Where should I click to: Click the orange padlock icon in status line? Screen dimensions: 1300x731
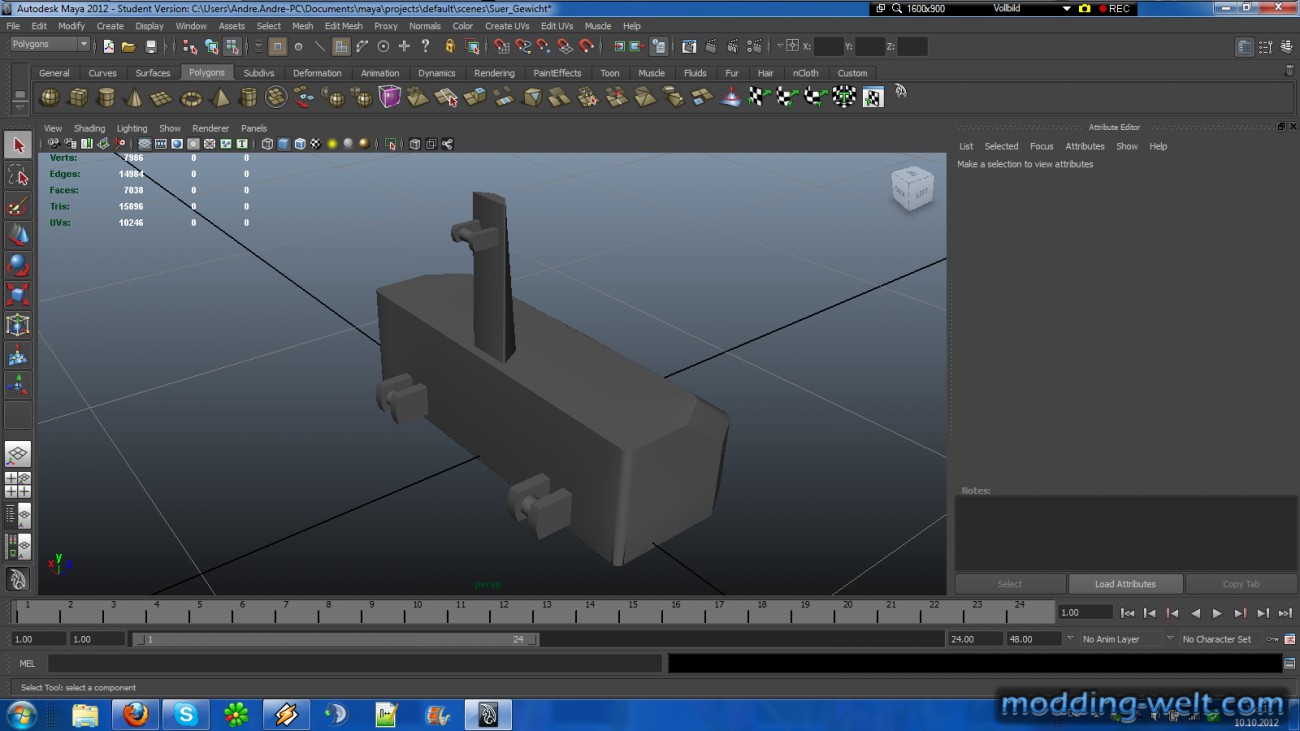449,46
